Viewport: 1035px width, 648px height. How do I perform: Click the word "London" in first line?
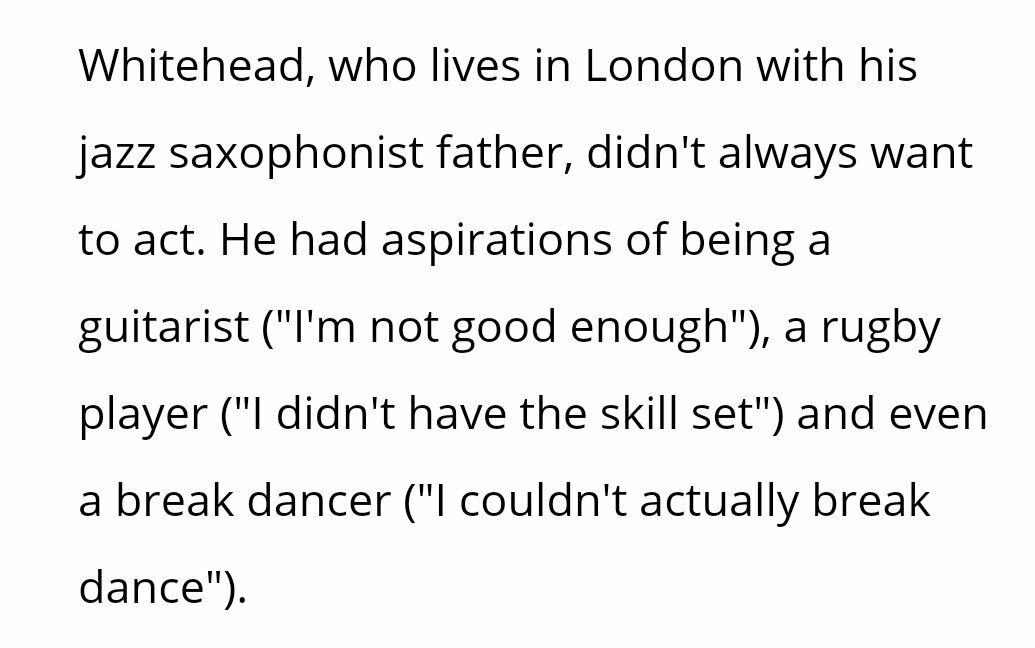[x=663, y=65]
